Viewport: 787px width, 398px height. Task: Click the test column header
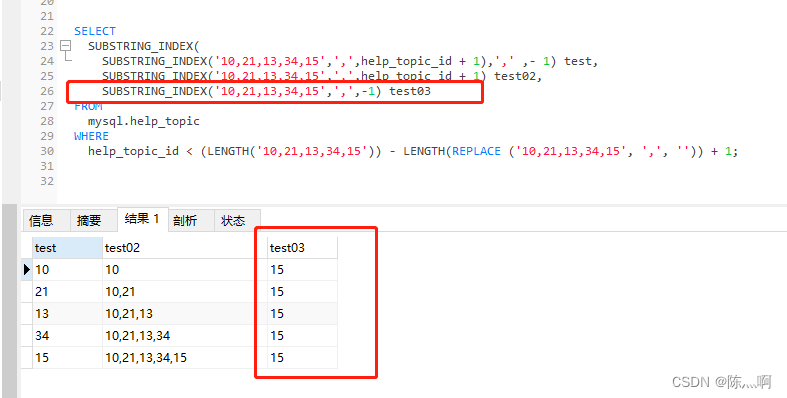(x=67, y=248)
